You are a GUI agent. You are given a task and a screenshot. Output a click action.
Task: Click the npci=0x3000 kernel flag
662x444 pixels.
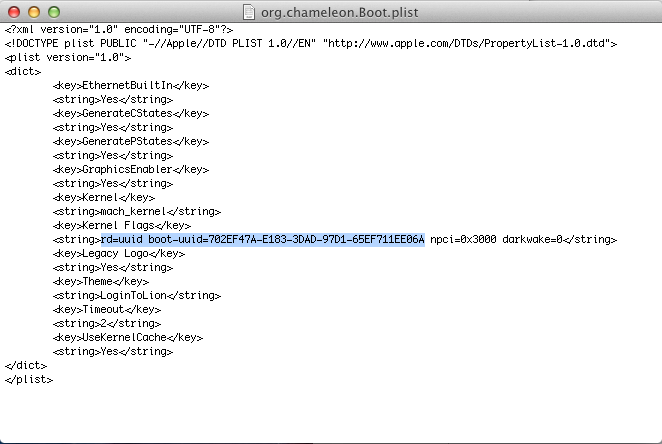point(463,239)
